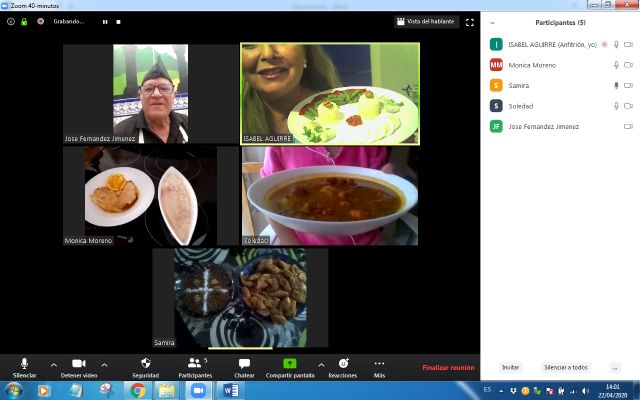Expand audio options arrow next to Silenciar
This screenshot has width=640, height=400.
point(53,364)
